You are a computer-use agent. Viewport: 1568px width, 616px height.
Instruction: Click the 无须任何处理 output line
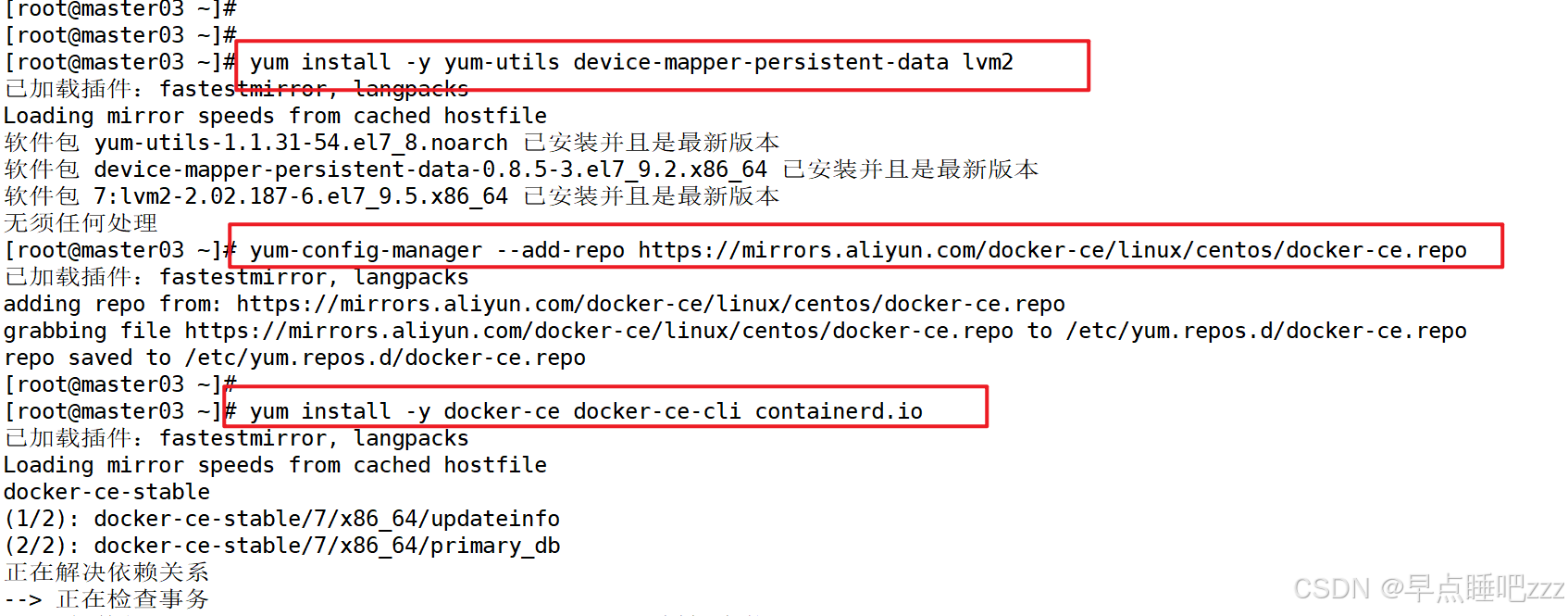(x=81, y=223)
